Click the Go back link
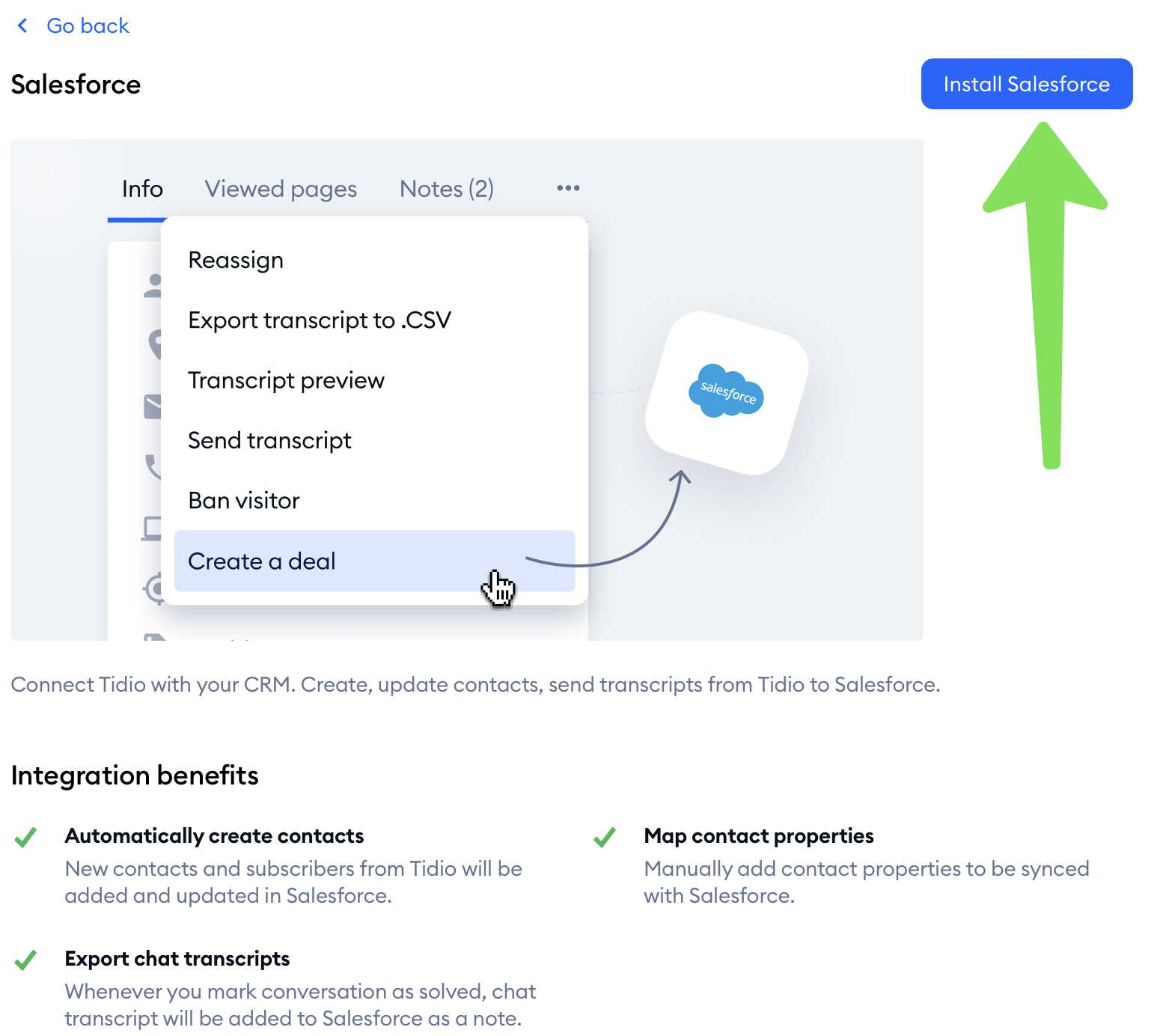The height and width of the screenshot is (1036, 1169). pos(88,26)
